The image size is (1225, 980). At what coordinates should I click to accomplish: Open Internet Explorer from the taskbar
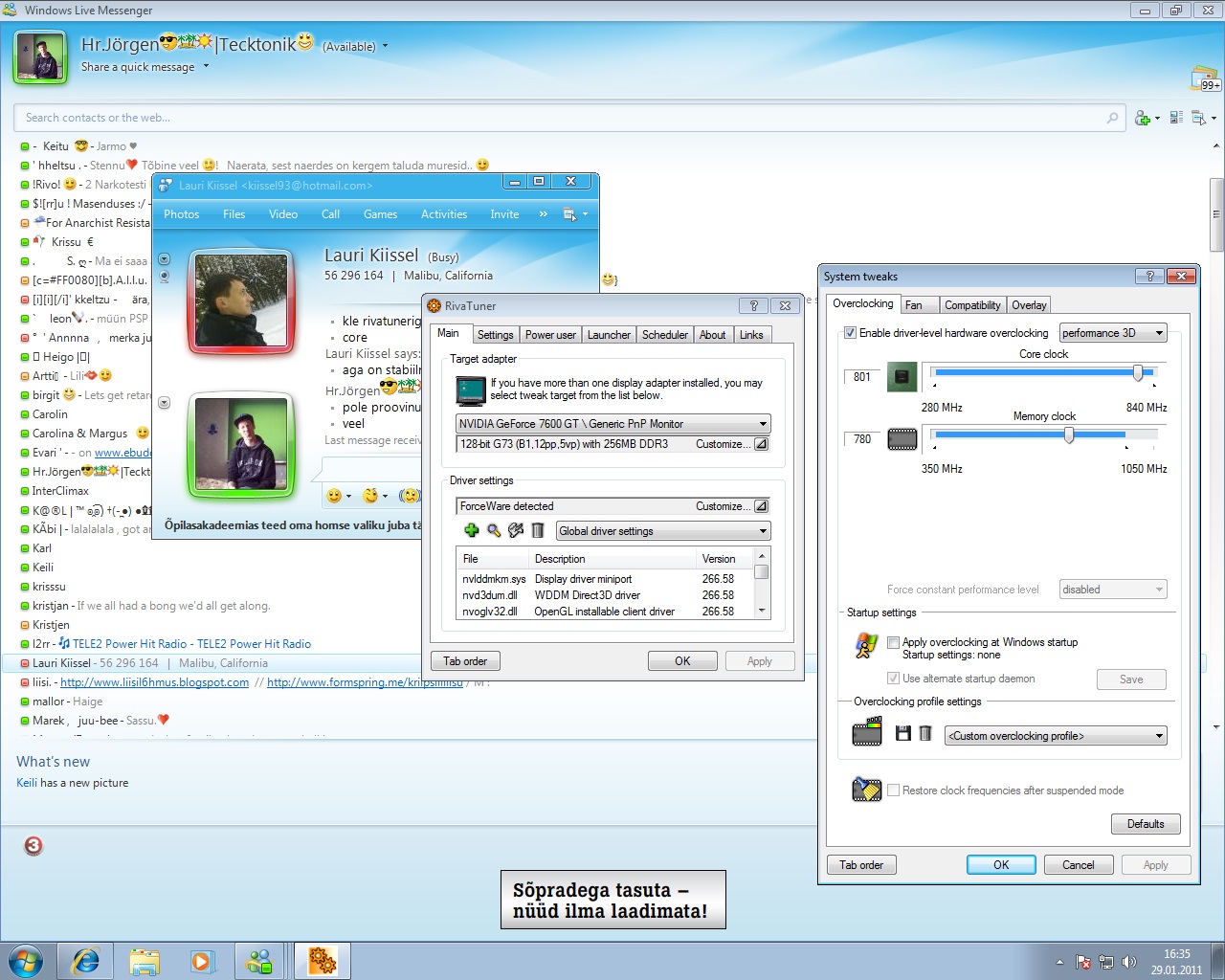(86, 961)
